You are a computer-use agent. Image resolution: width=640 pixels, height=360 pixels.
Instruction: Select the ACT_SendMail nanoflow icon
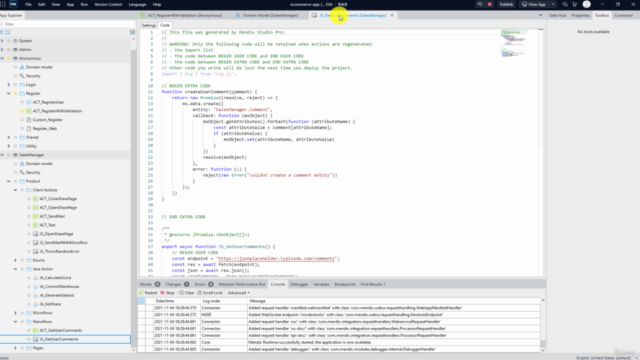(x=36, y=216)
